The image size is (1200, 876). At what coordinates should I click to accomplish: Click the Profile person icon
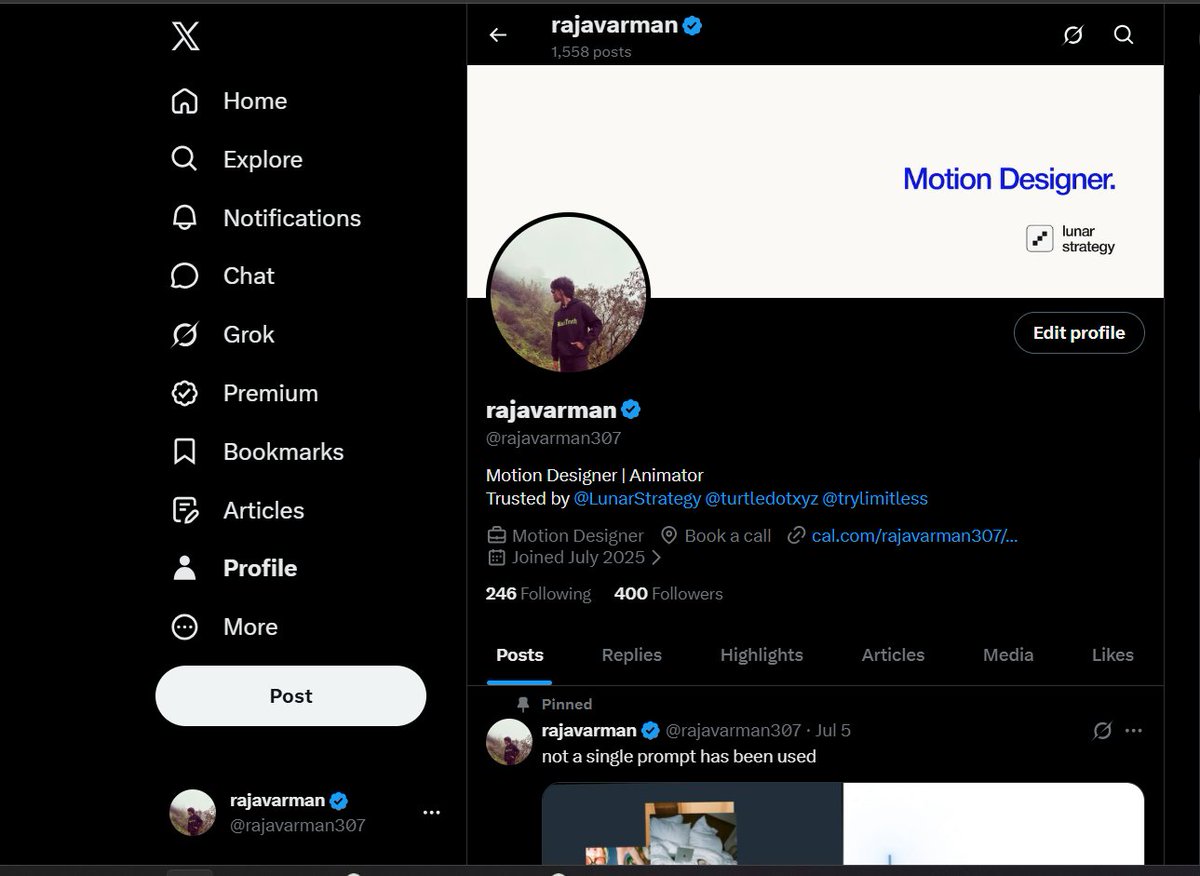(185, 568)
